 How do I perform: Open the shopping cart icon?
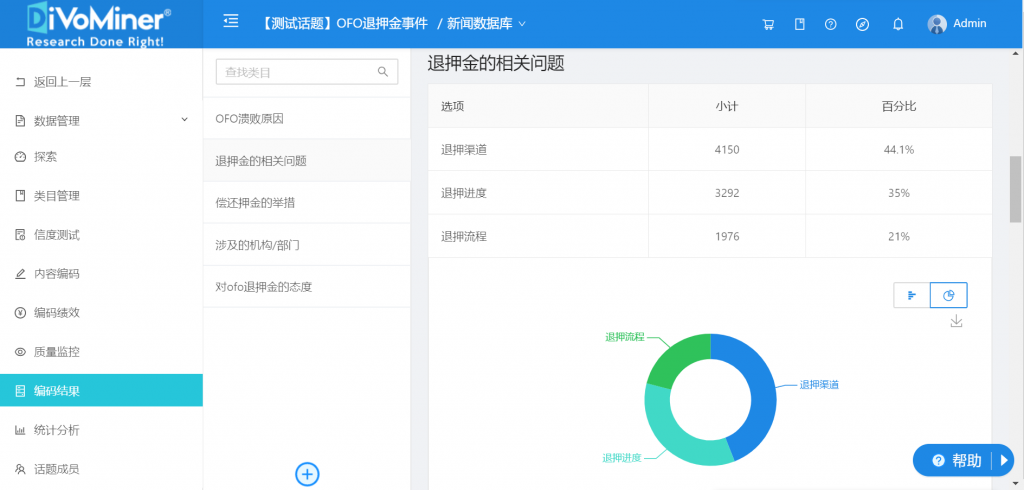click(768, 24)
